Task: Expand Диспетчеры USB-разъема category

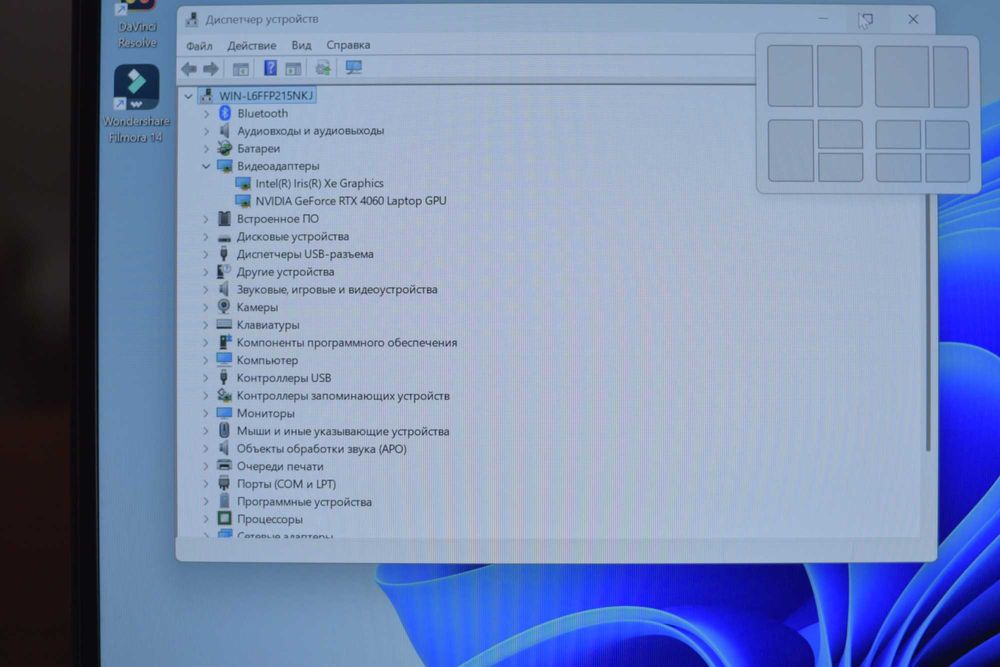Action: [x=206, y=254]
